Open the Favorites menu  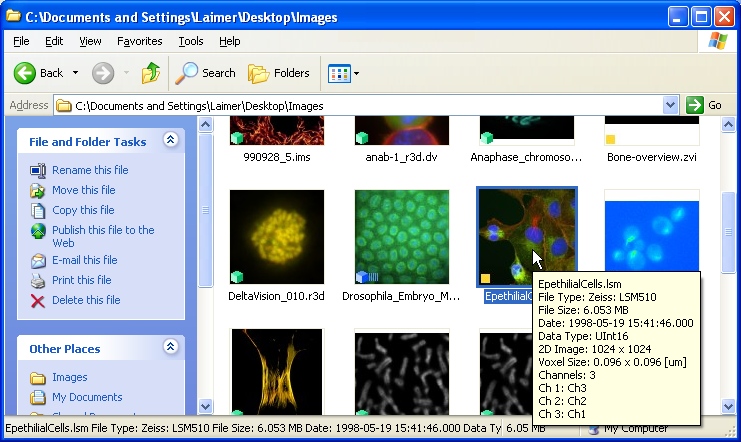point(139,42)
